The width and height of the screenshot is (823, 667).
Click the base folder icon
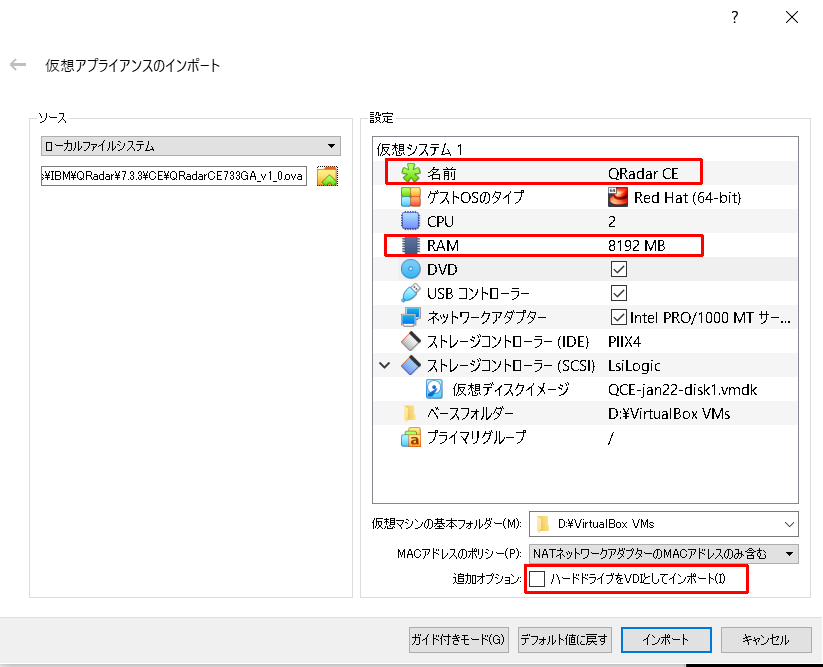(410, 414)
